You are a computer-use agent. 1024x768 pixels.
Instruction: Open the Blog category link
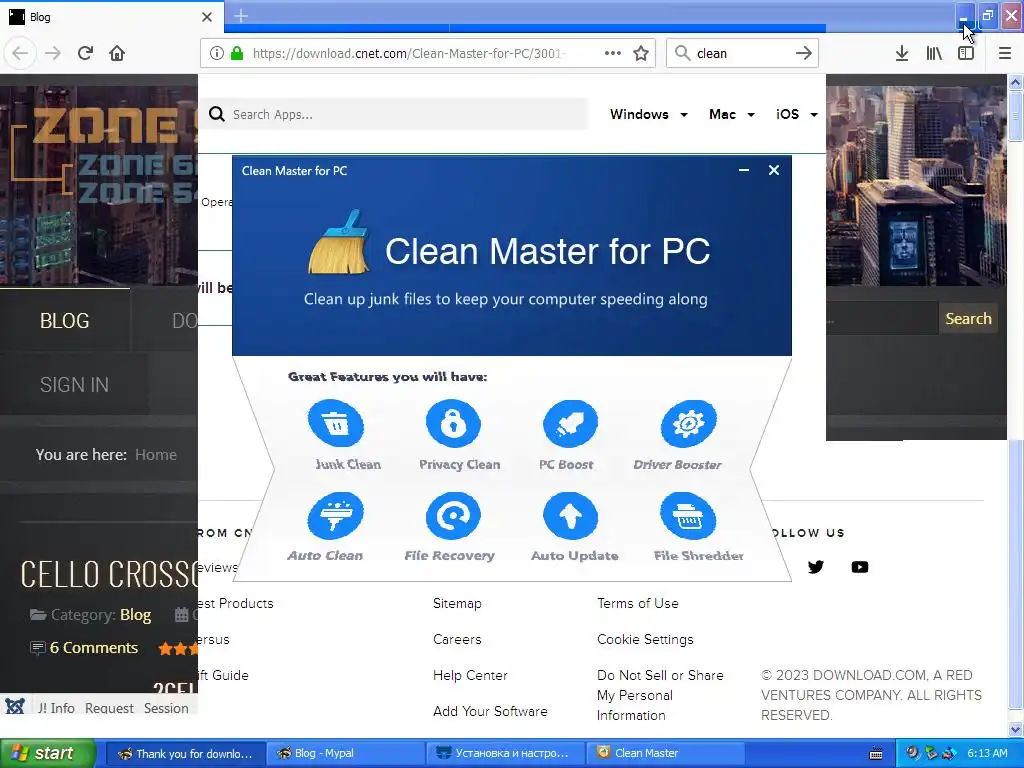point(135,615)
